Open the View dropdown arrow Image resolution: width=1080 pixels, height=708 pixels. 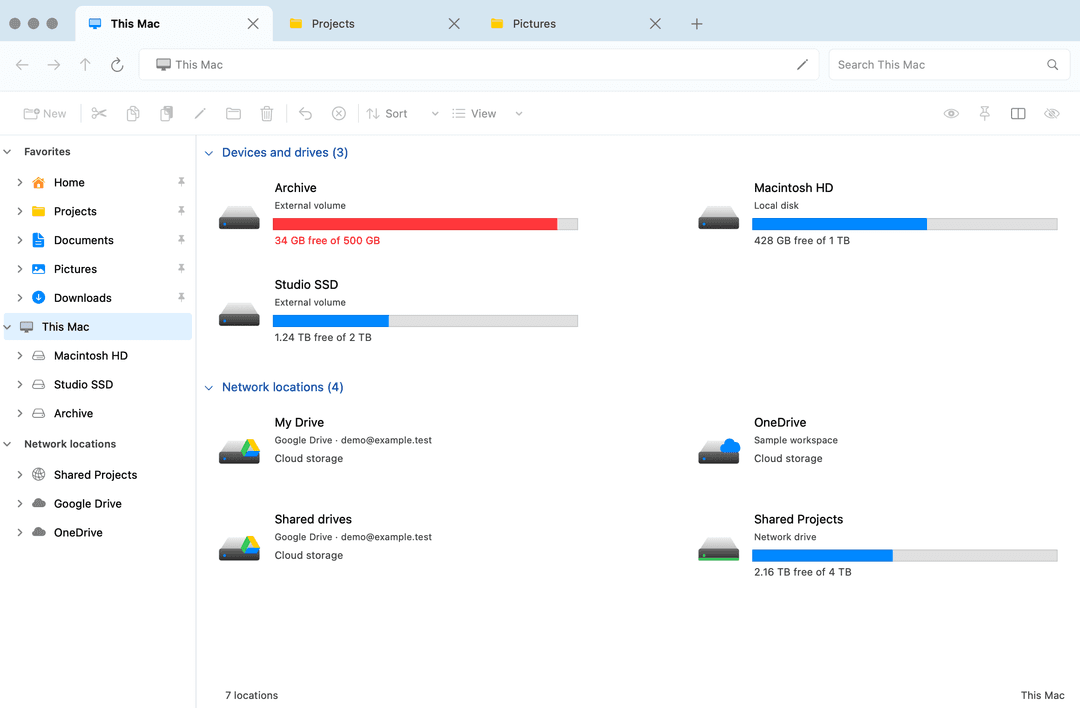(519, 114)
